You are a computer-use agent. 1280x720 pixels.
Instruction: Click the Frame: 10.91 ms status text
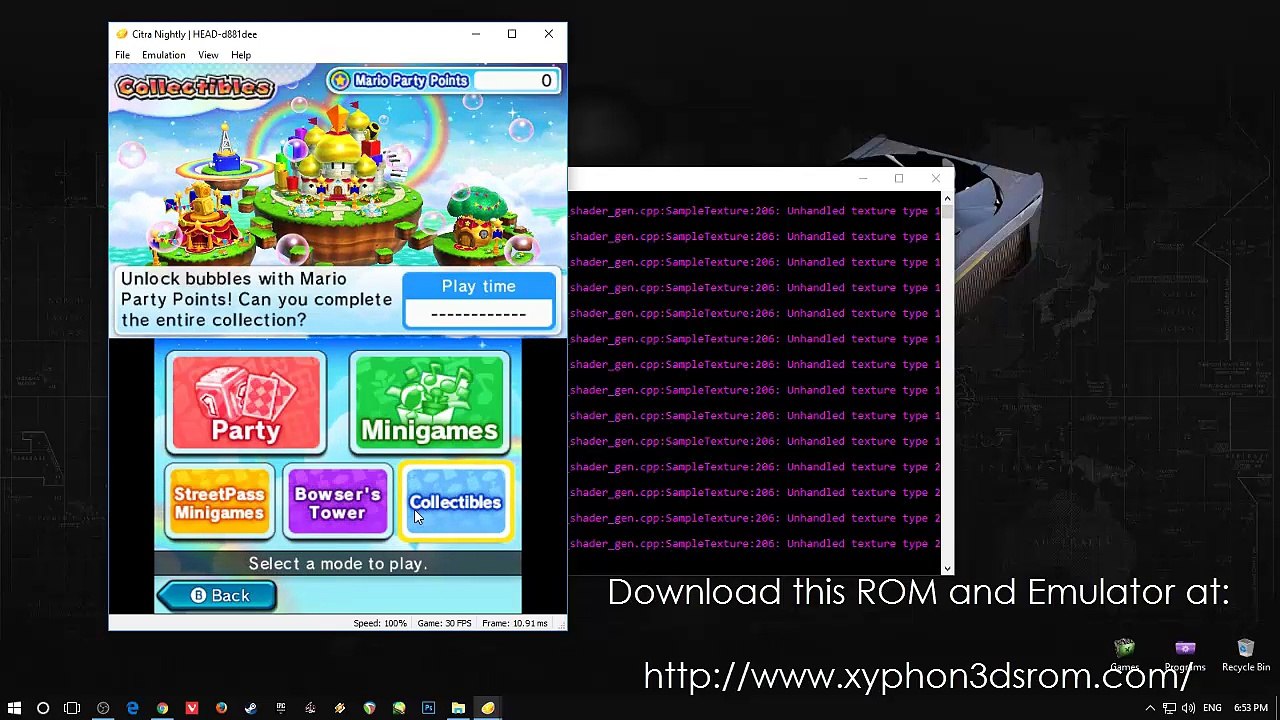pyautogui.click(x=515, y=623)
